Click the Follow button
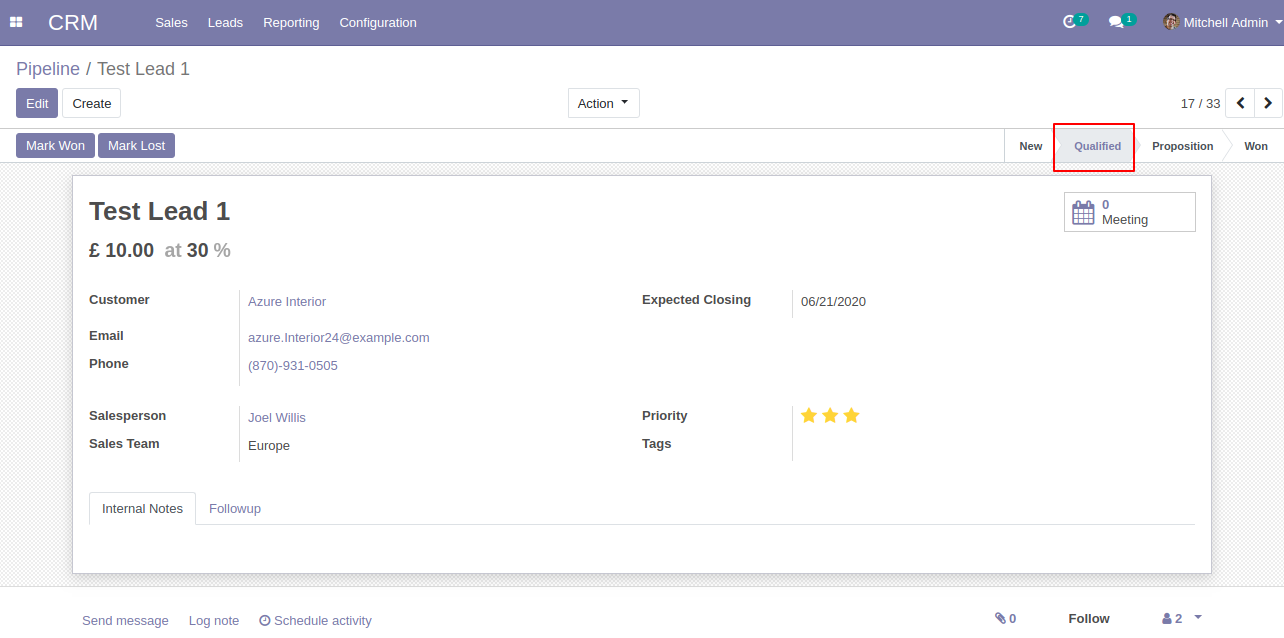This screenshot has height=638, width=1284. click(1089, 618)
